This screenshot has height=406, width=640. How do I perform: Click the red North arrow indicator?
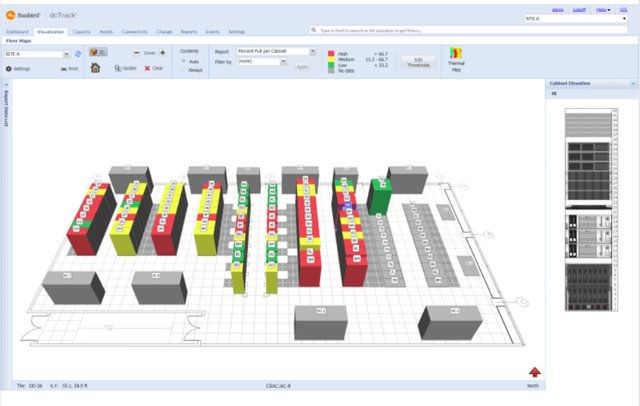click(x=535, y=372)
